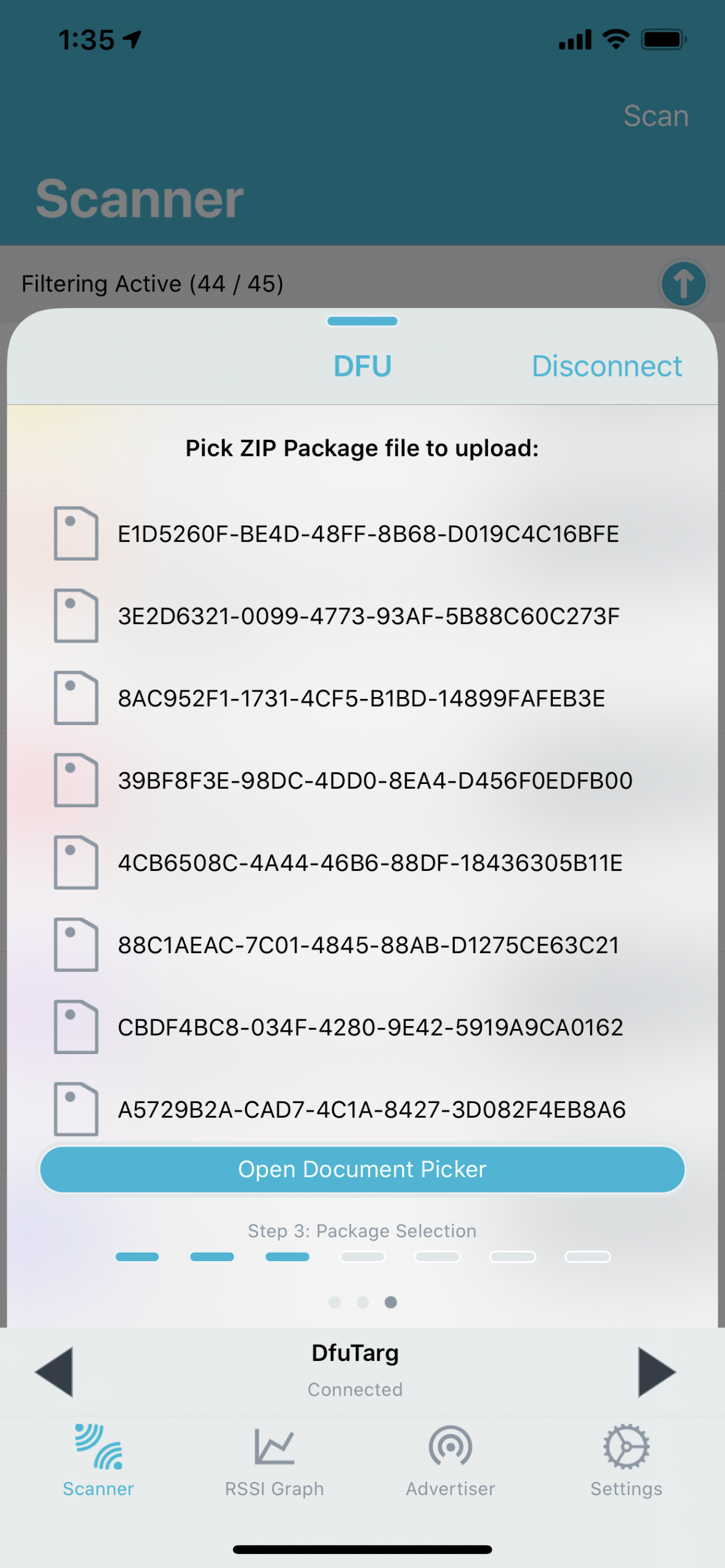Tap file icon beside 3E2D6321 package
This screenshot has width=725, height=1568.
point(76,616)
